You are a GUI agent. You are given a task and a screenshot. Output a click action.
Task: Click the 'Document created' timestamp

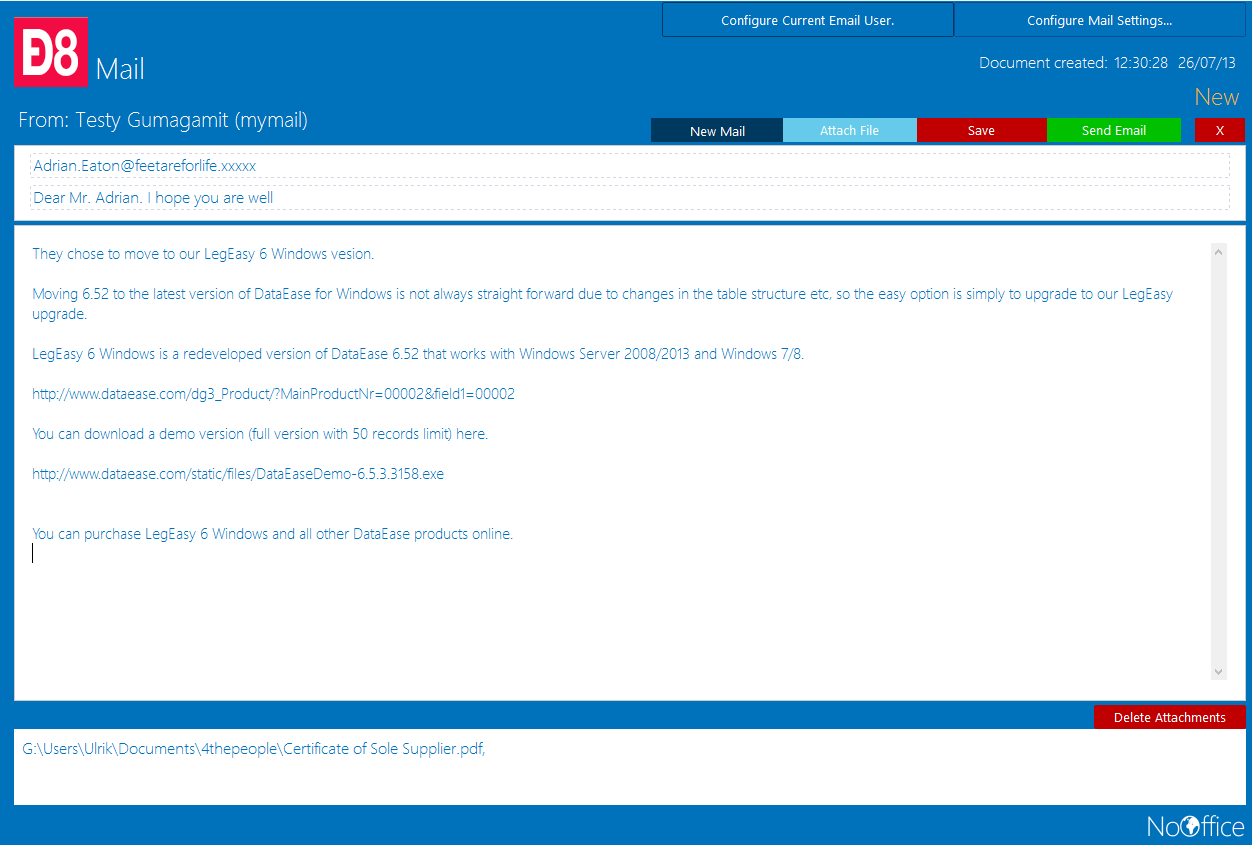click(1108, 62)
